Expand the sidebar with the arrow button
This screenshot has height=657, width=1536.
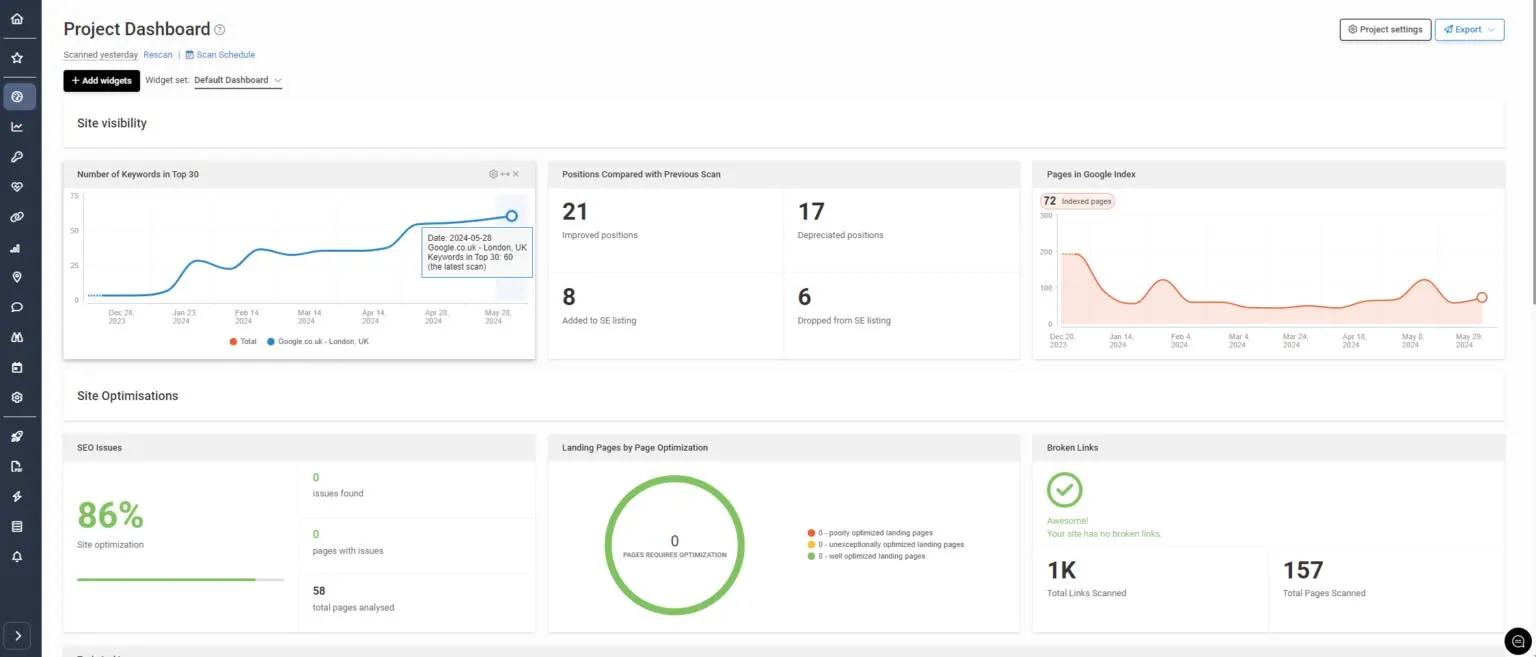pos(17,635)
